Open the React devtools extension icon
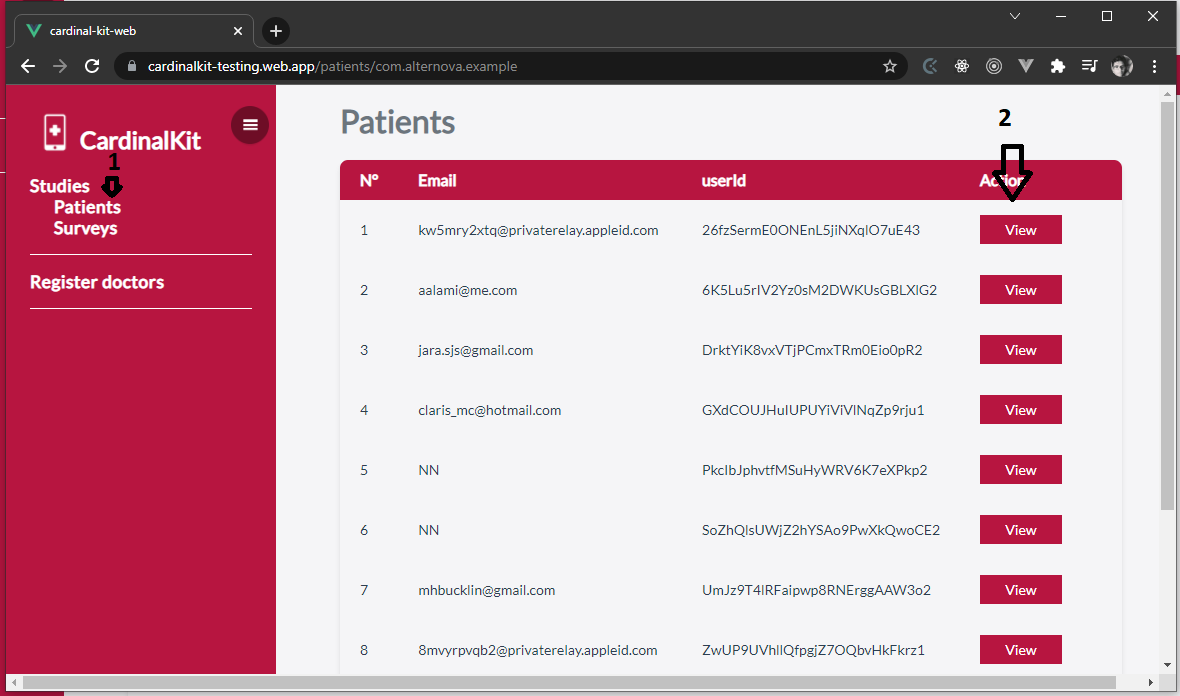Viewport: 1180px width, 696px height. pyautogui.click(x=962, y=66)
